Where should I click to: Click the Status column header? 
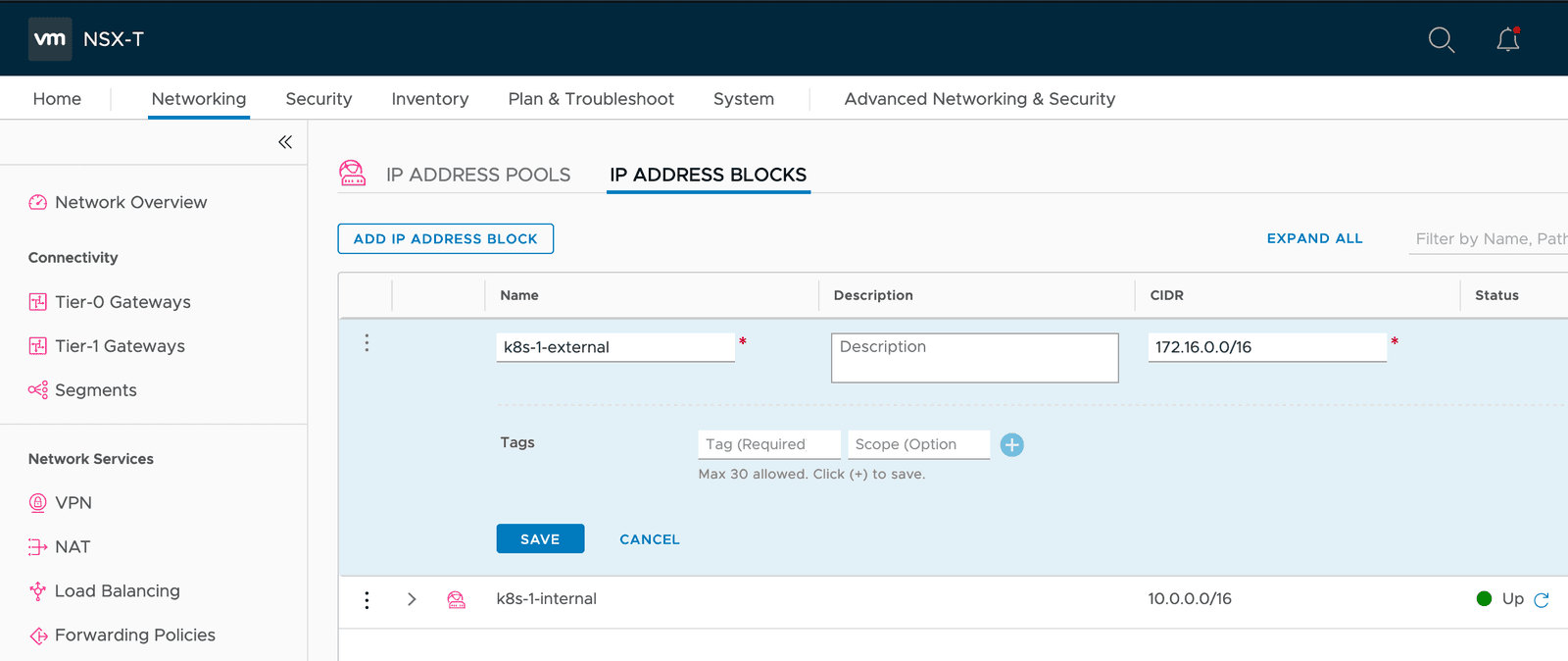point(1496,295)
